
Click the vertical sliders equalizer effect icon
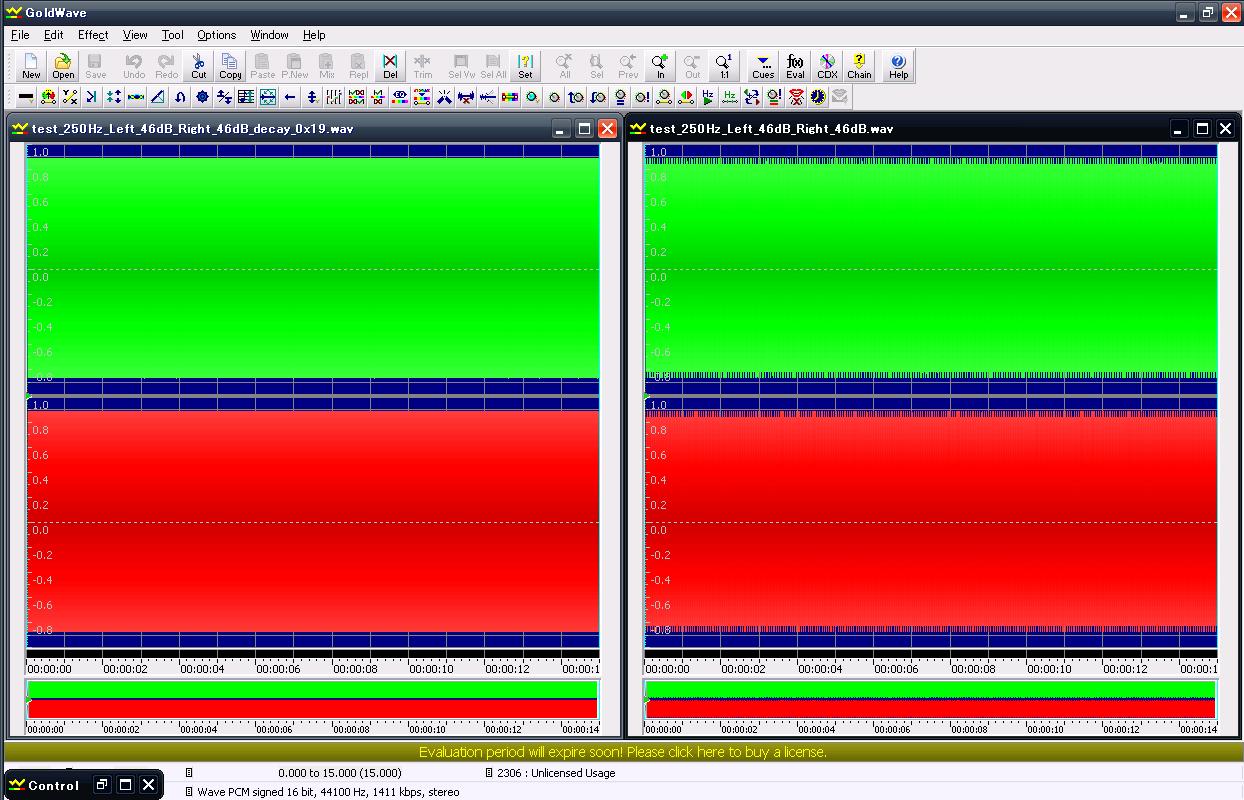point(334,97)
